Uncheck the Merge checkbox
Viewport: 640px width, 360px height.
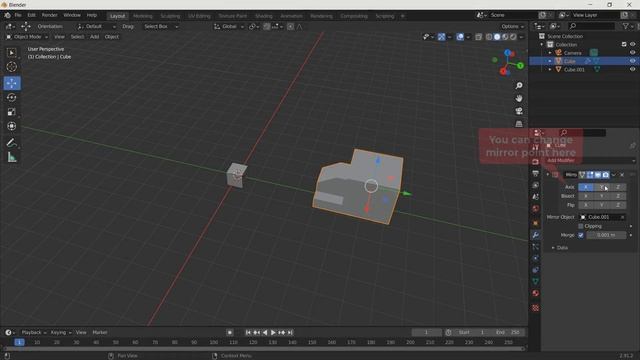(580, 235)
